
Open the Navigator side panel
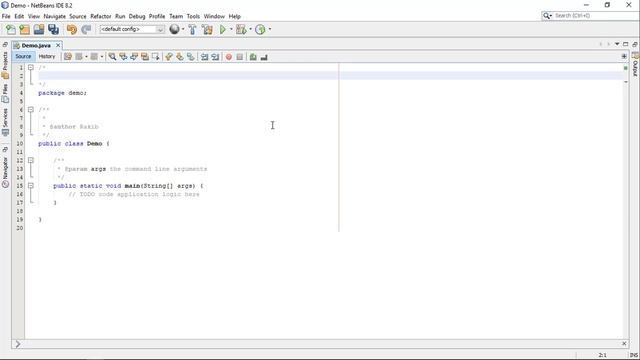[x=5, y=172]
